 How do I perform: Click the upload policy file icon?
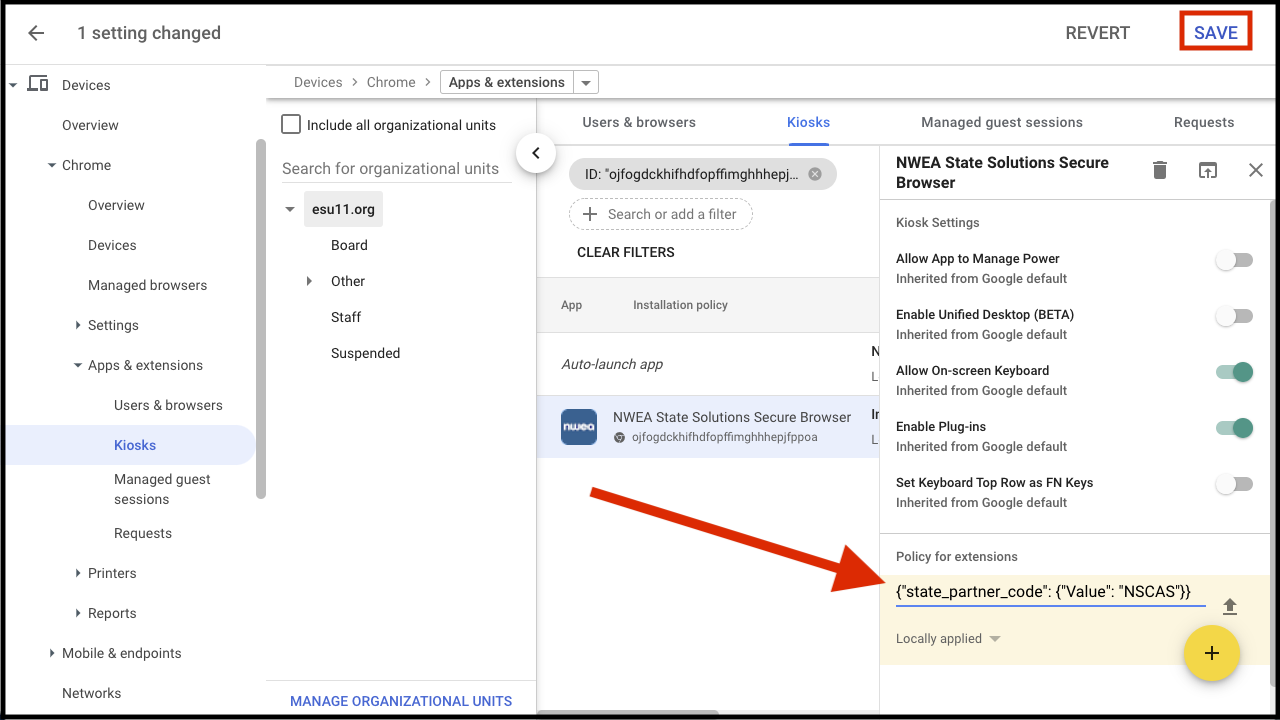pyautogui.click(x=1230, y=606)
